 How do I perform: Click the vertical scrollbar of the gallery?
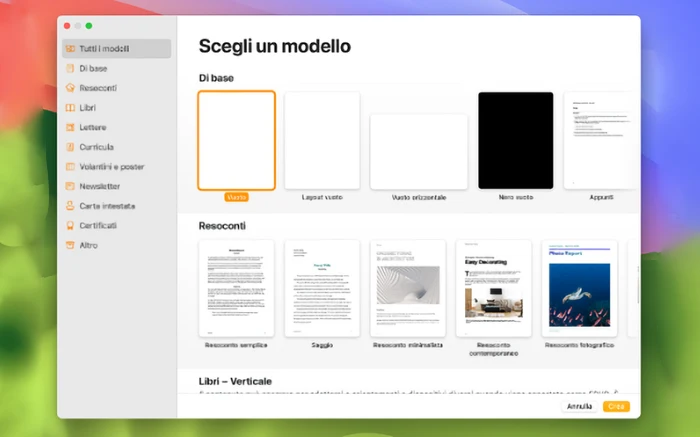click(x=638, y=286)
